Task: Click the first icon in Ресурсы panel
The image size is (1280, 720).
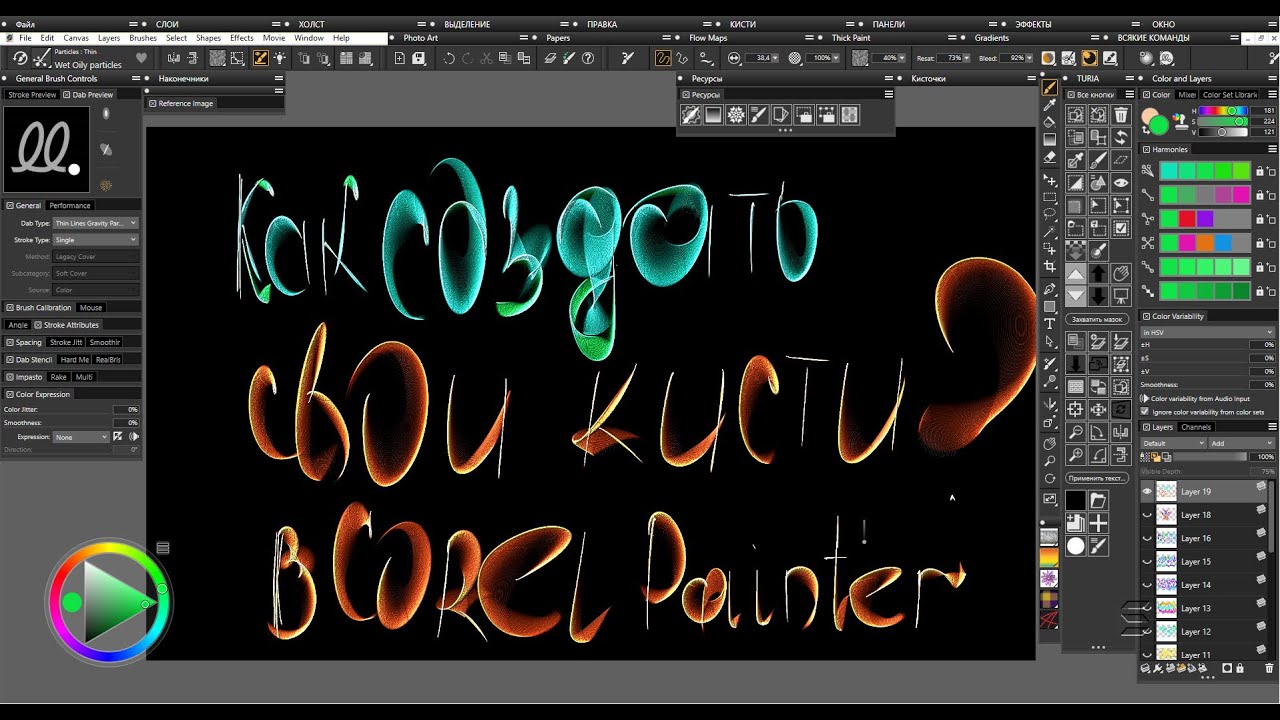Action: click(x=691, y=115)
